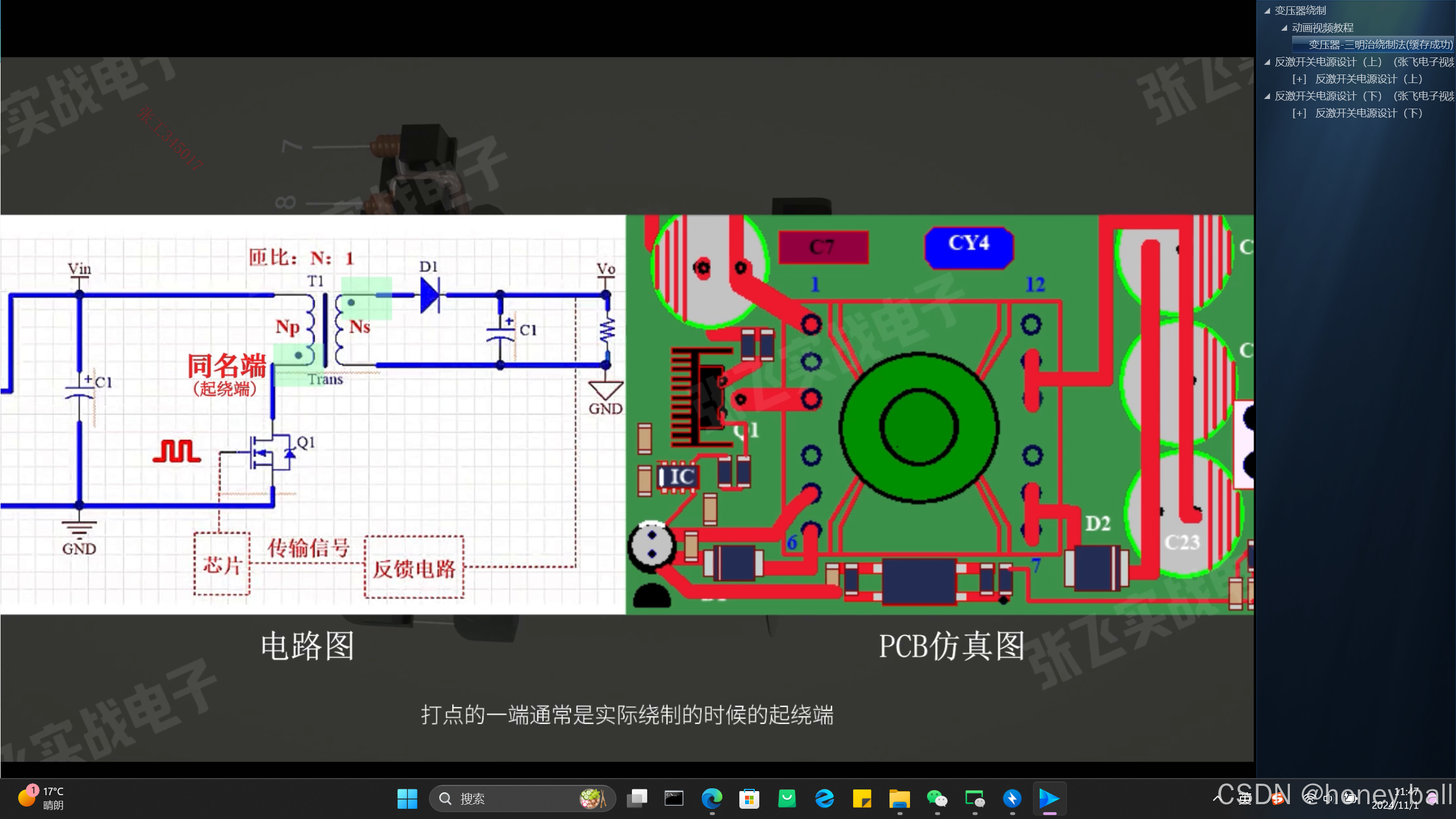Click the taskbar search box

point(512,799)
